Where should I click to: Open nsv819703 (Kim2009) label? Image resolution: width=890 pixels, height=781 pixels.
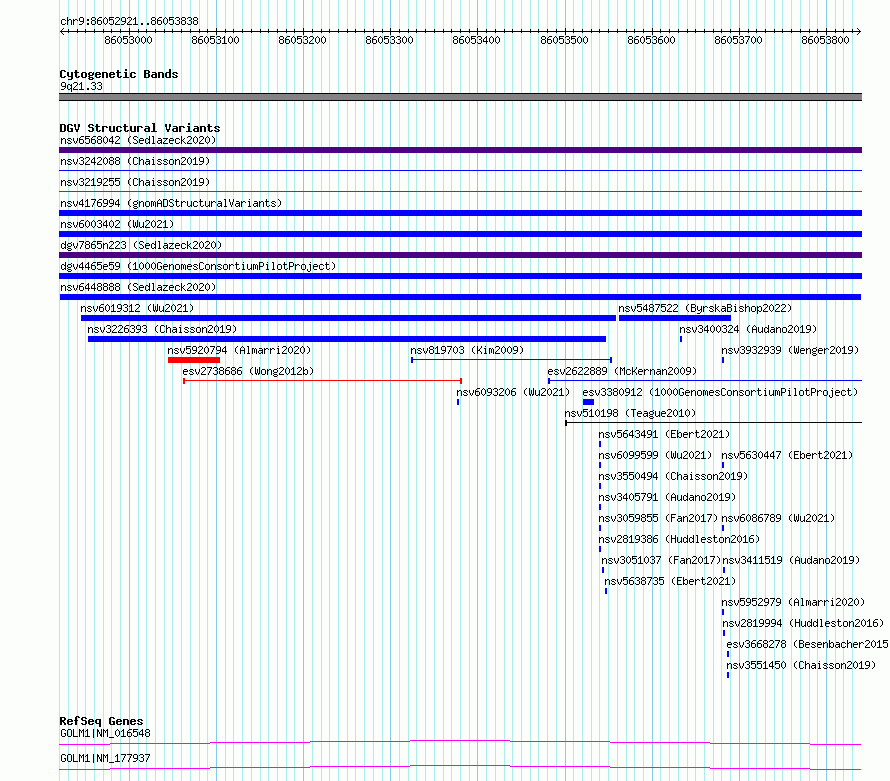467,350
